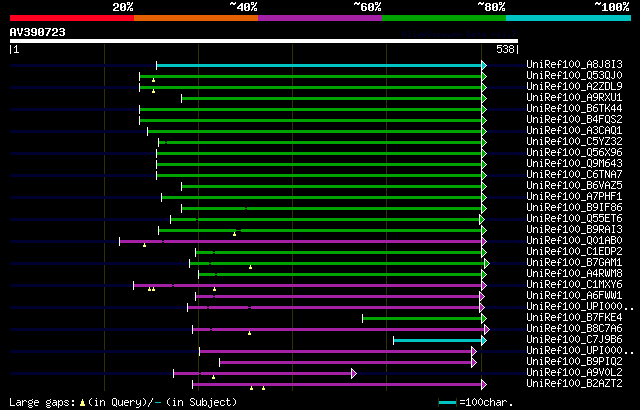
Task: Click the UniRef100_A9V0L2 label
Action: (x=574, y=373)
